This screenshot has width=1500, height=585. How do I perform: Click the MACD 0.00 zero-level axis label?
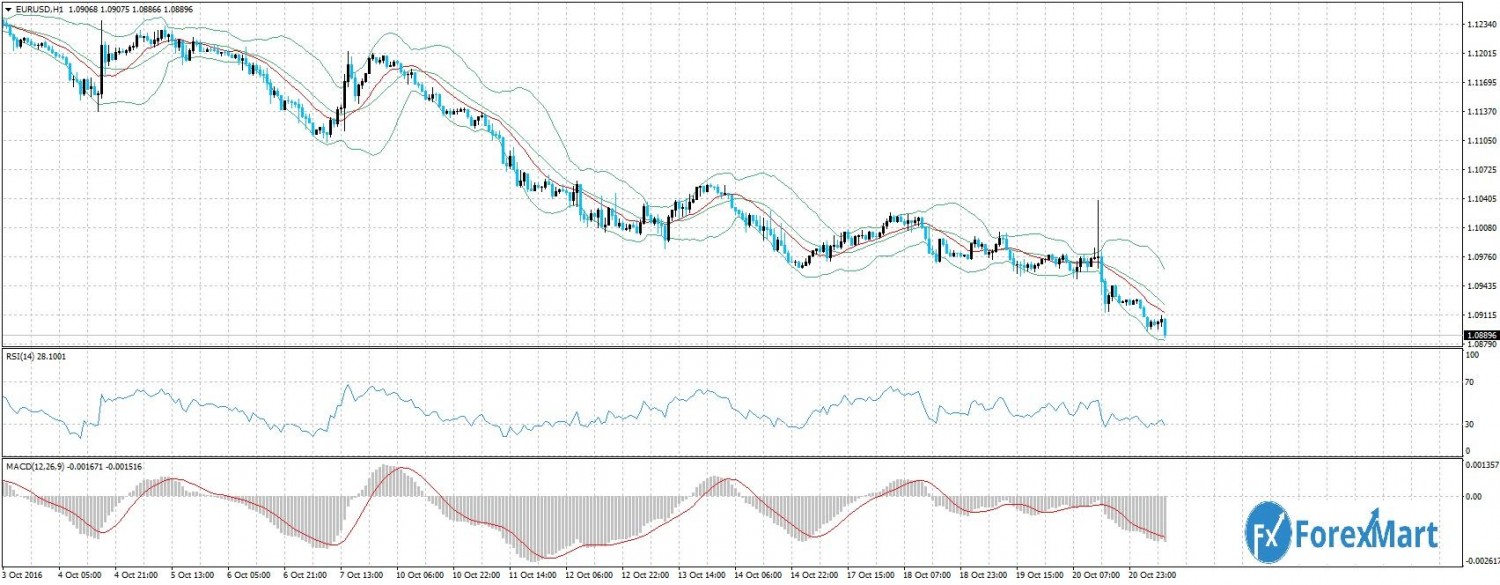[x=1473, y=496]
